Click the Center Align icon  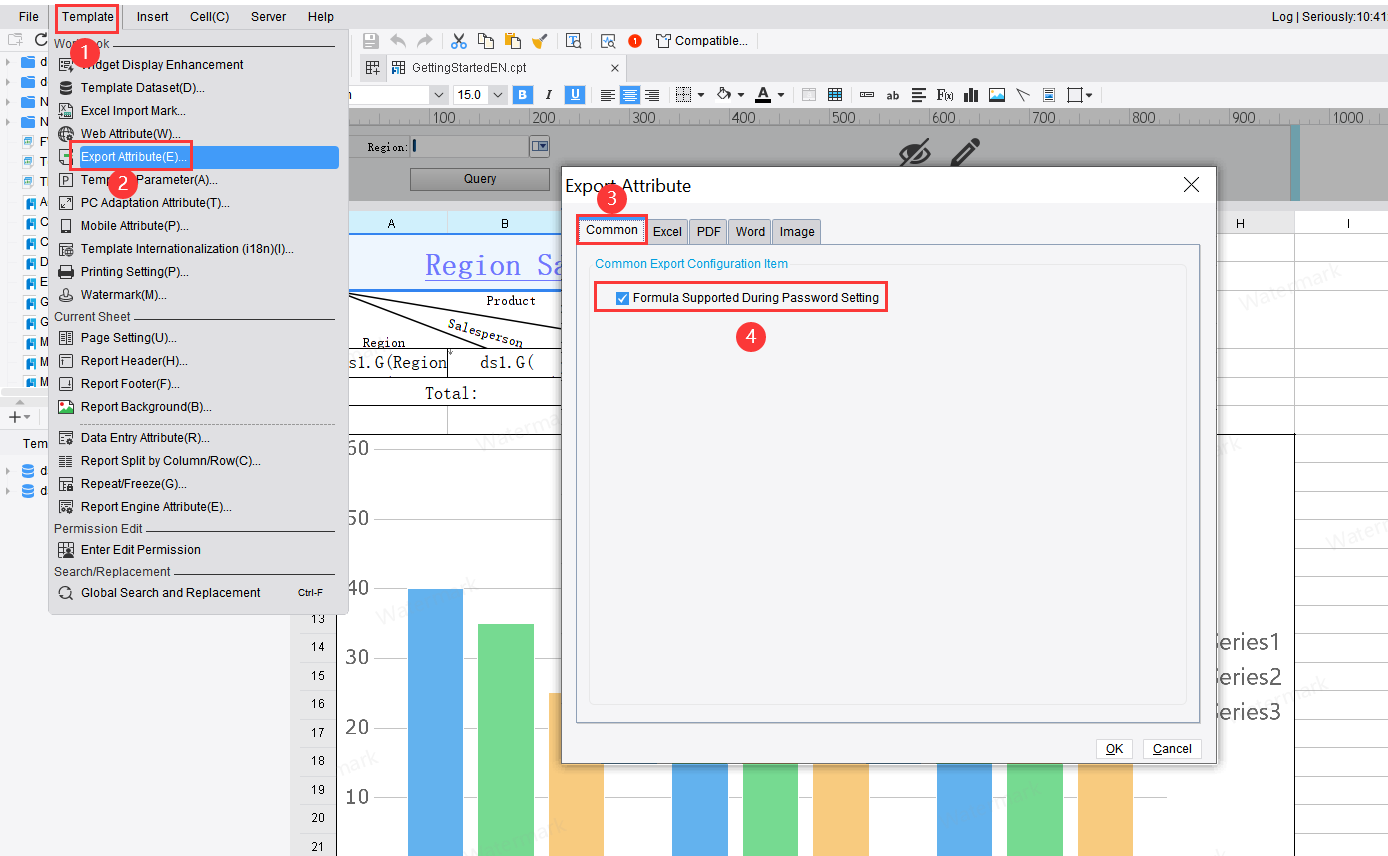[630, 95]
